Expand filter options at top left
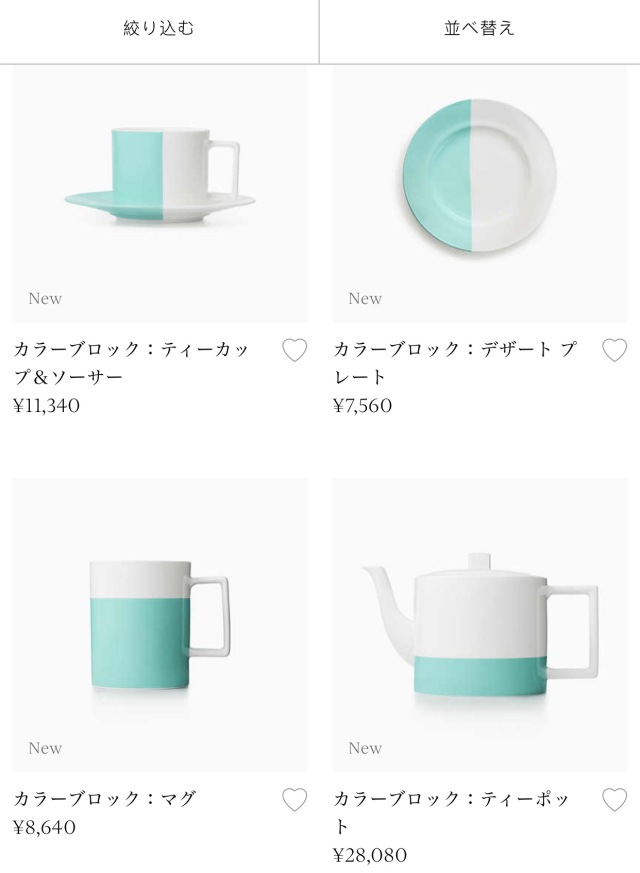The width and height of the screenshot is (640, 873). 159,30
